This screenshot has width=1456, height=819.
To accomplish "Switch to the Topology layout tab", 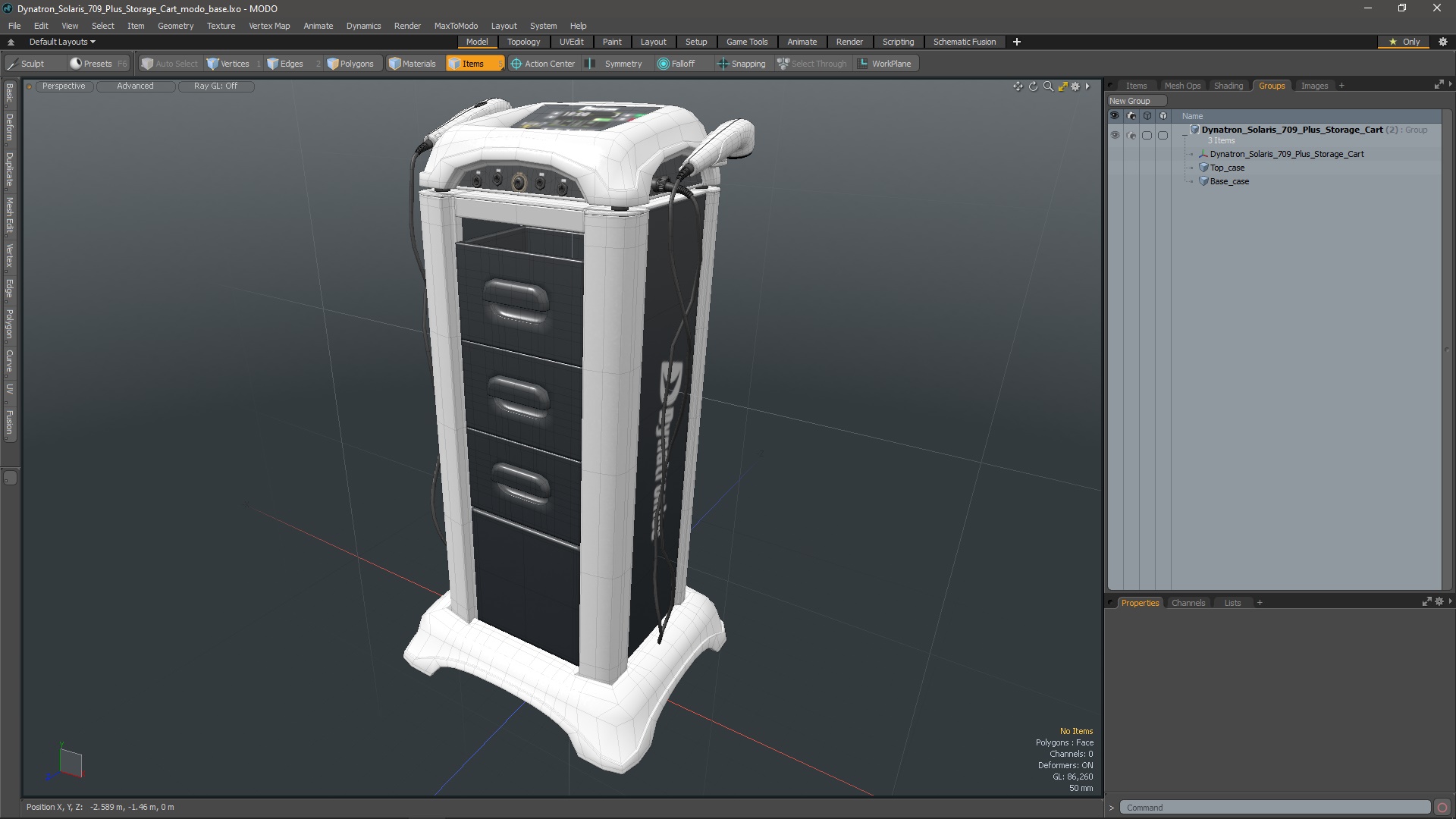I will [523, 42].
